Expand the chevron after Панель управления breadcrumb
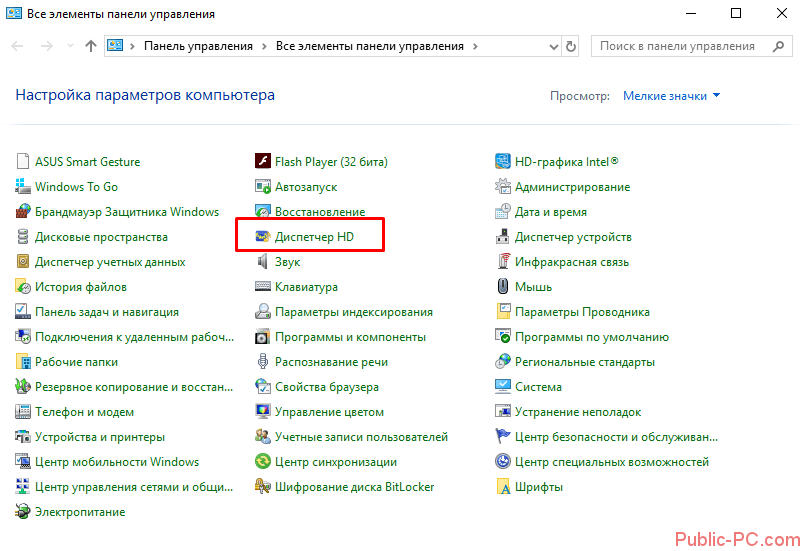This screenshot has width=805, height=551. (265, 46)
